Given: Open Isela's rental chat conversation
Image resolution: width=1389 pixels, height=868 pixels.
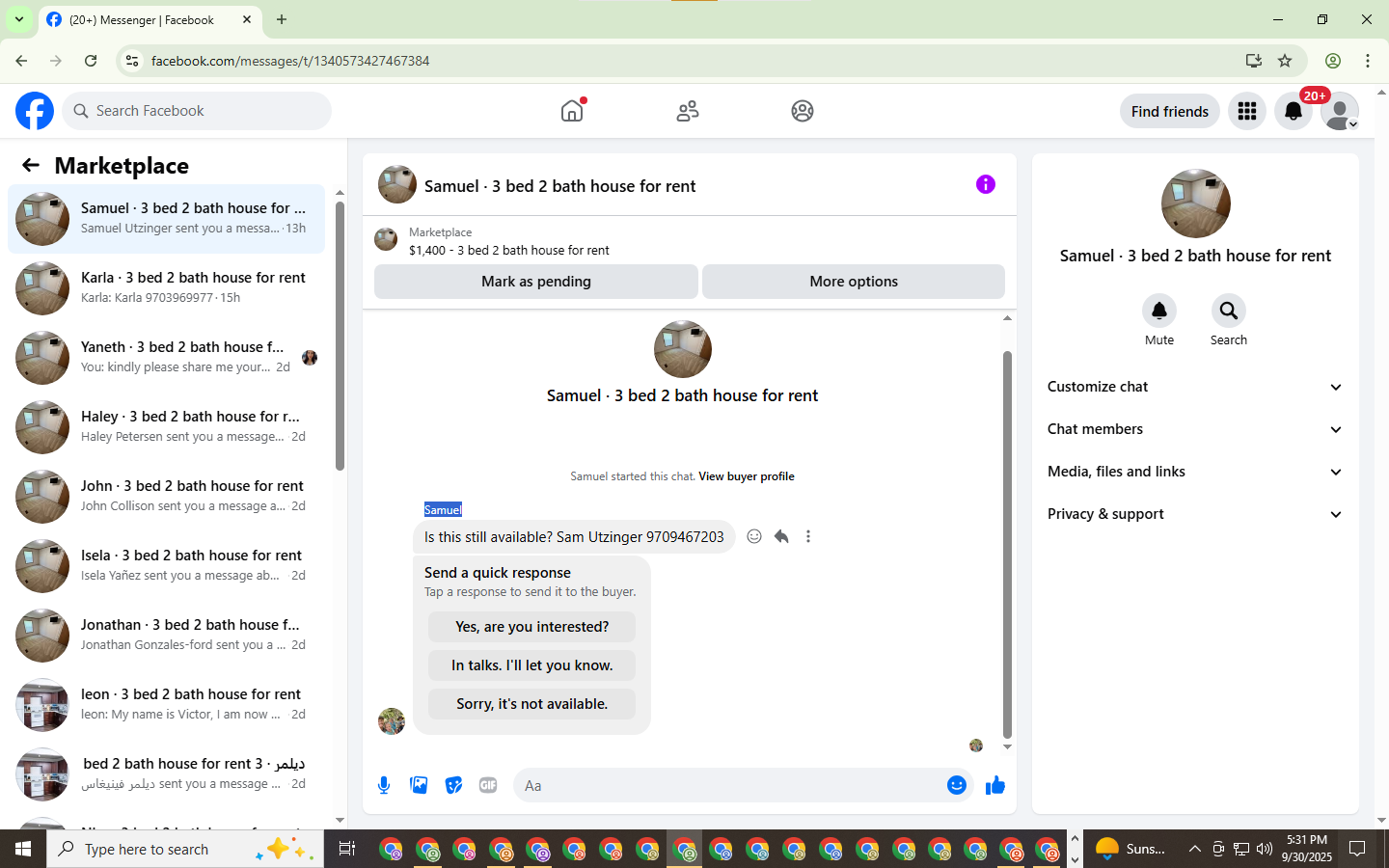Looking at the screenshot, I should pos(166,566).
